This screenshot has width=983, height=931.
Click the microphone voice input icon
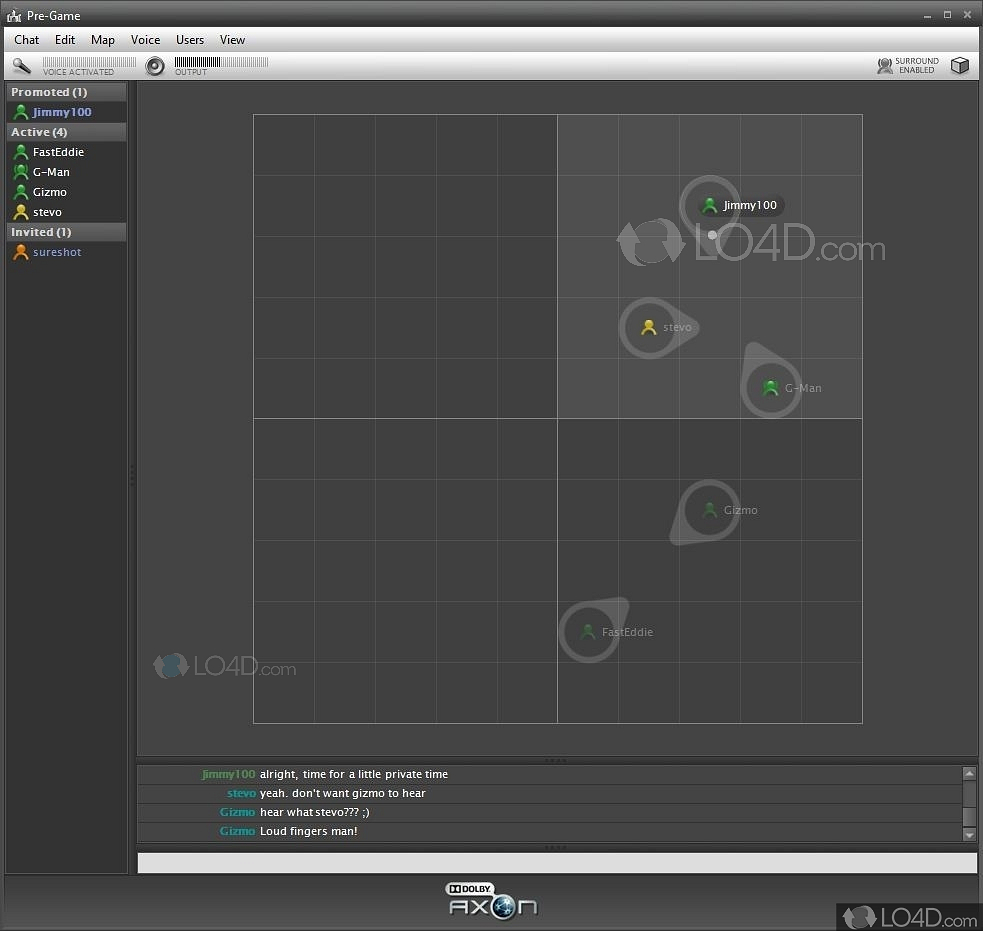(22, 65)
